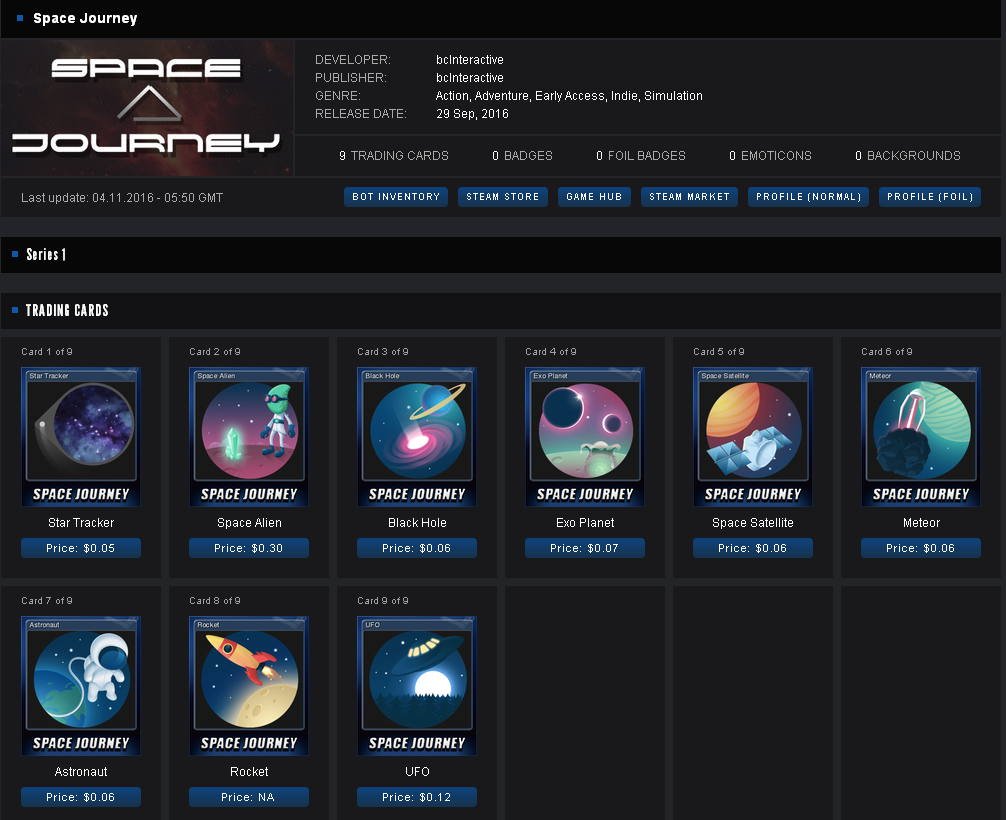The height and width of the screenshot is (820, 1006).
Task: Click Rocket price NA button
Action: tap(249, 797)
